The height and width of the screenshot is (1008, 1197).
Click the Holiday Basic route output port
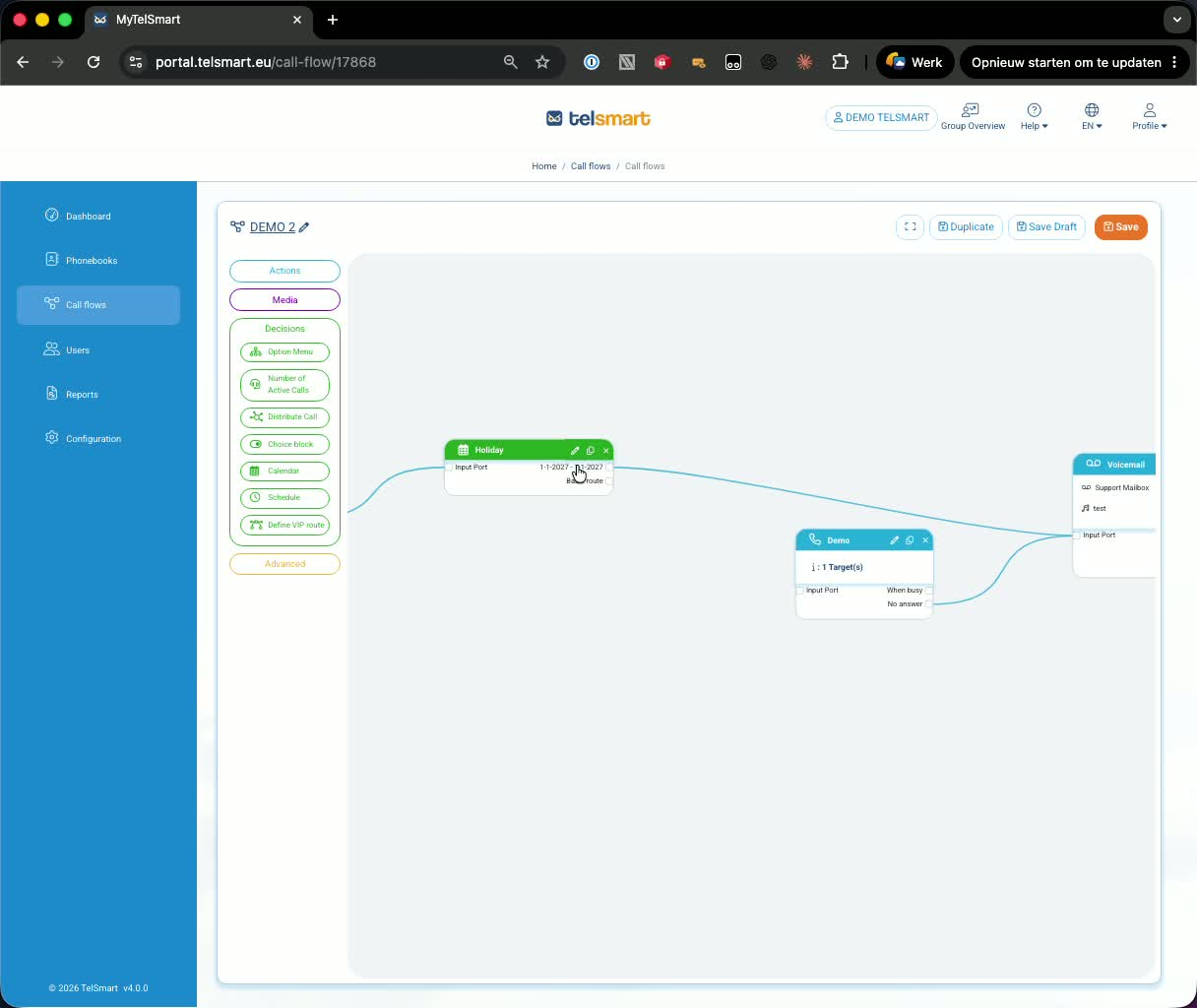point(609,481)
